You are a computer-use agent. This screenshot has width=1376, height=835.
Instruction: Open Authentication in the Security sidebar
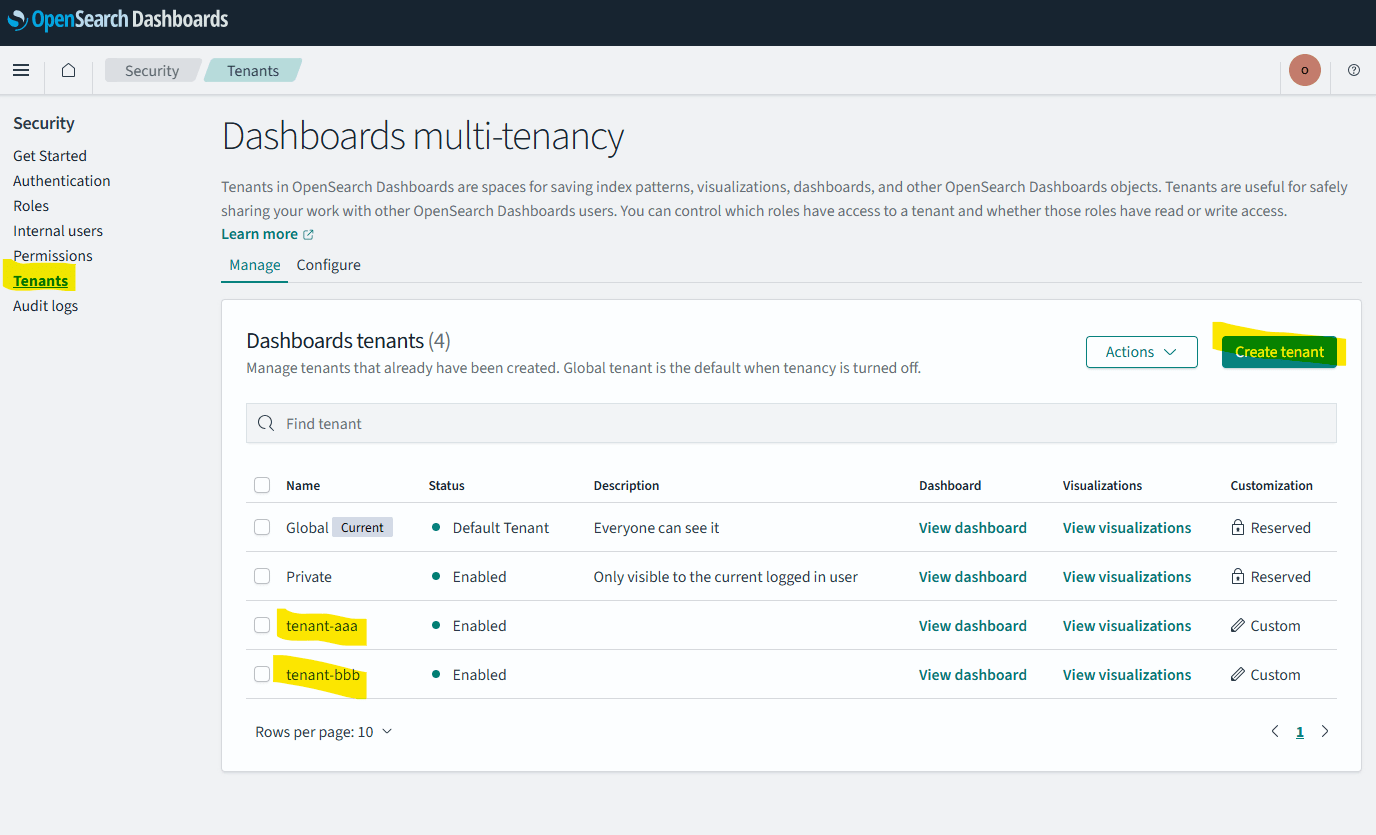click(x=62, y=181)
